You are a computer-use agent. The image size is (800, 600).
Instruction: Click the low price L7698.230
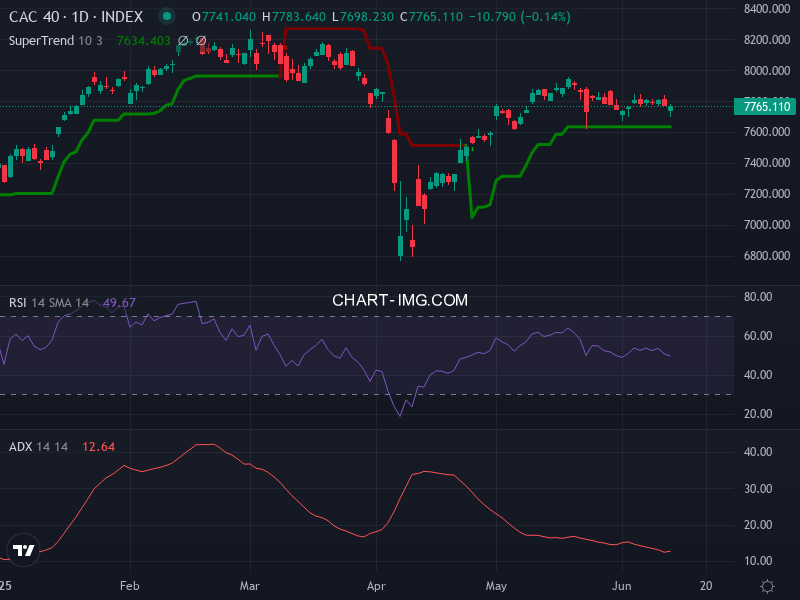(x=363, y=17)
